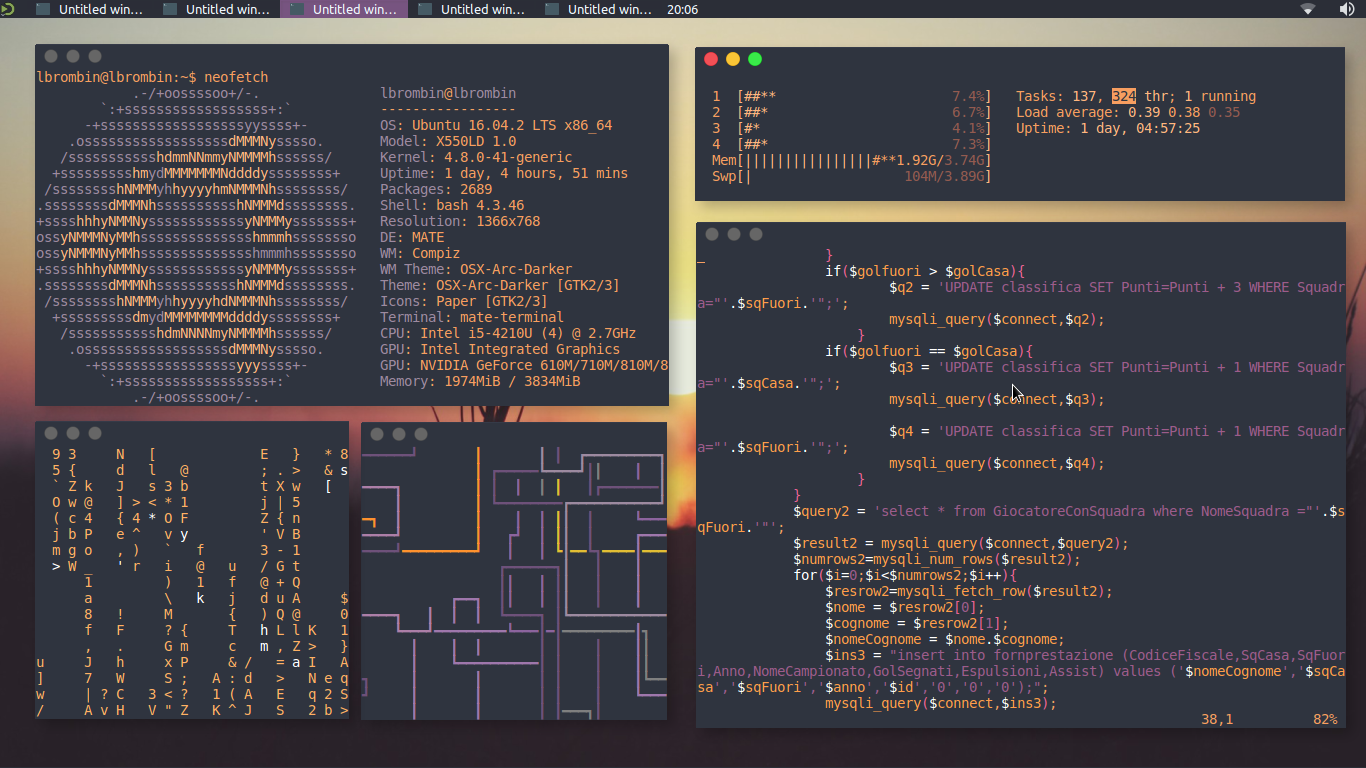The image size is (1366, 768).
Task: Click the 'WM: Compiz' line
Action: click(x=420, y=253)
